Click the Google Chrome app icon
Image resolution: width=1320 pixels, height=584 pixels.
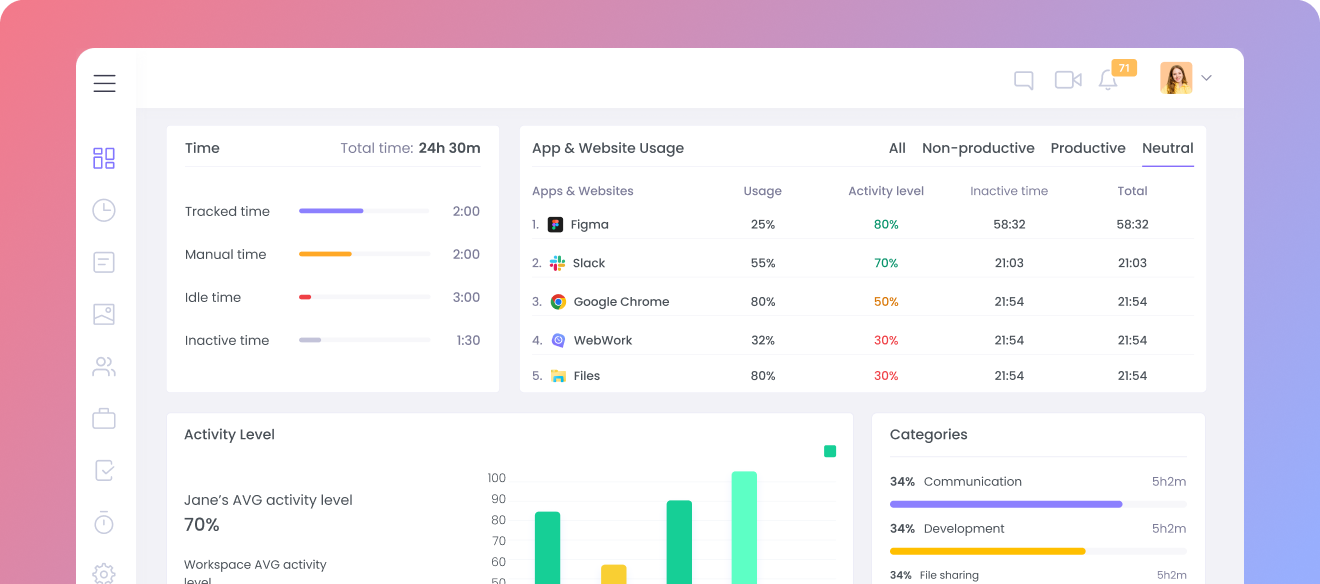click(x=558, y=301)
